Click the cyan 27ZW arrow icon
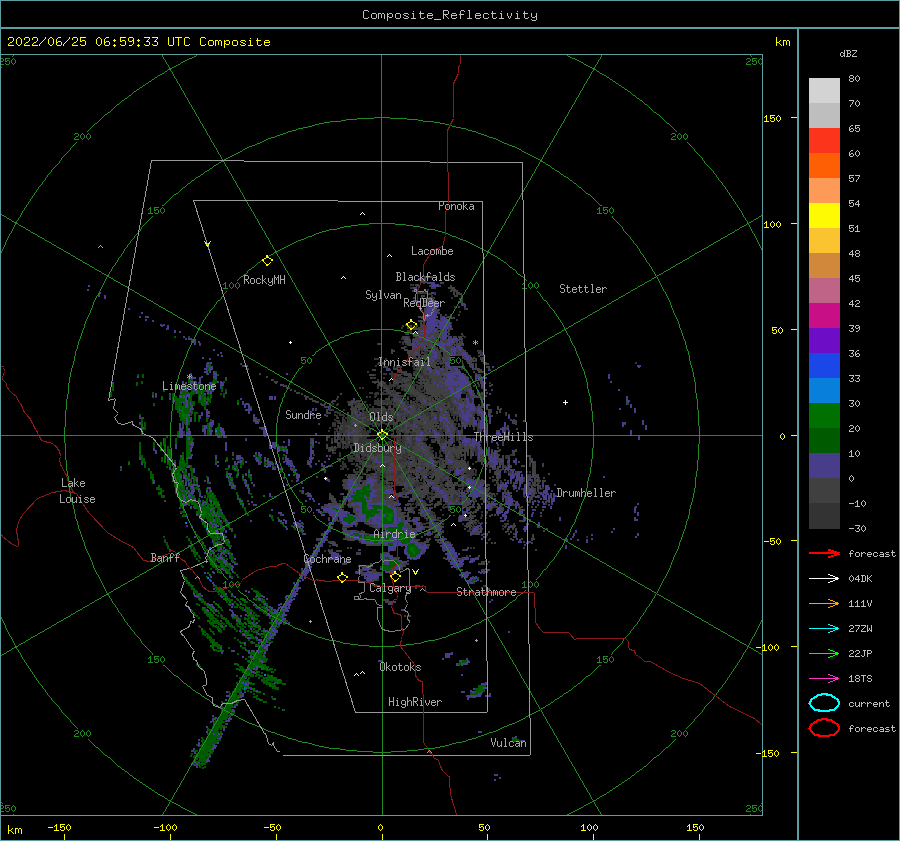The height and width of the screenshot is (841, 900). pos(824,629)
